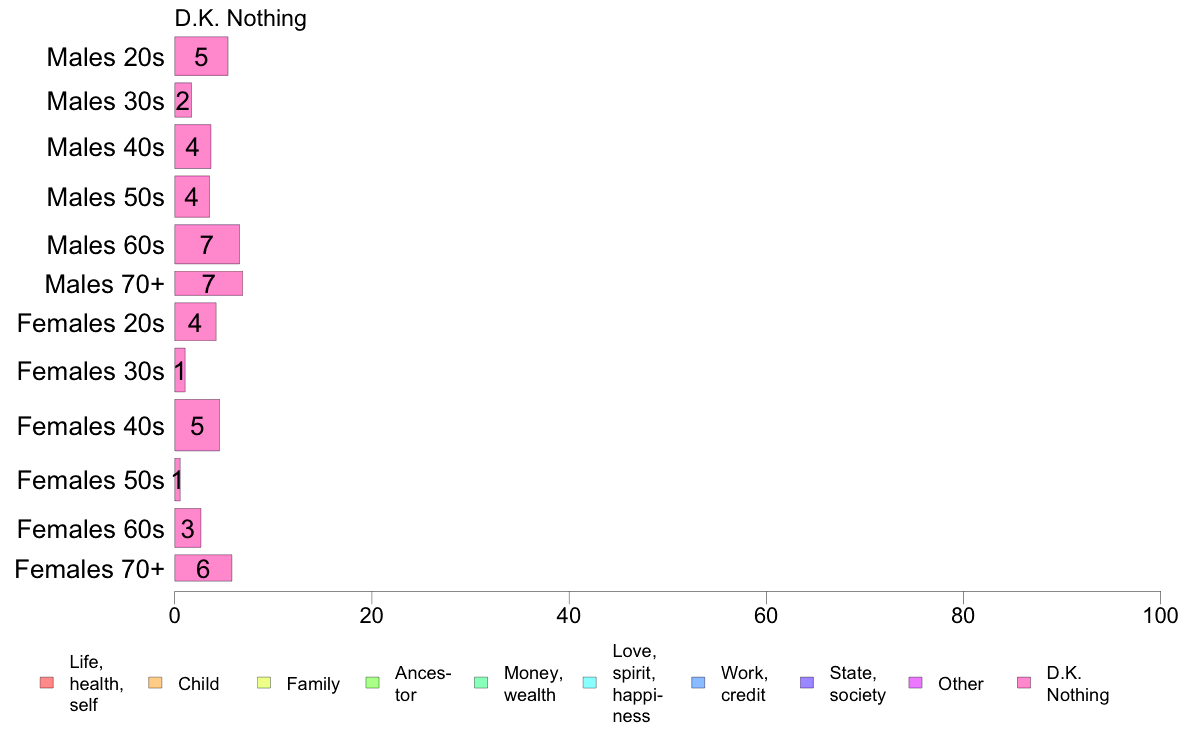Viewport: 1188px width, 736px height.
Task: Click the Females 70+ bar
Action: tap(203, 568)
